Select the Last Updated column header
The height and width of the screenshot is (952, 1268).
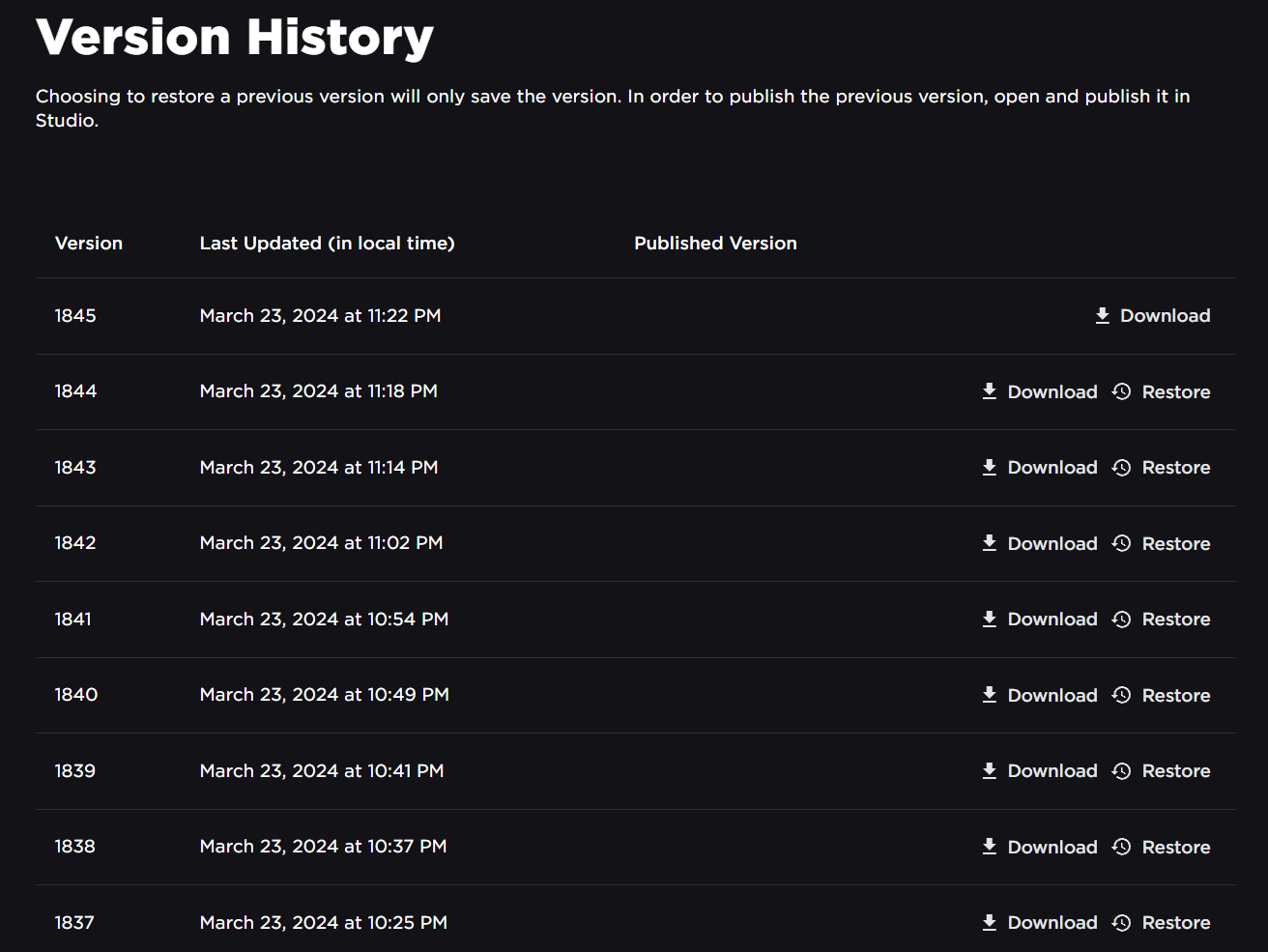(327, 244)
